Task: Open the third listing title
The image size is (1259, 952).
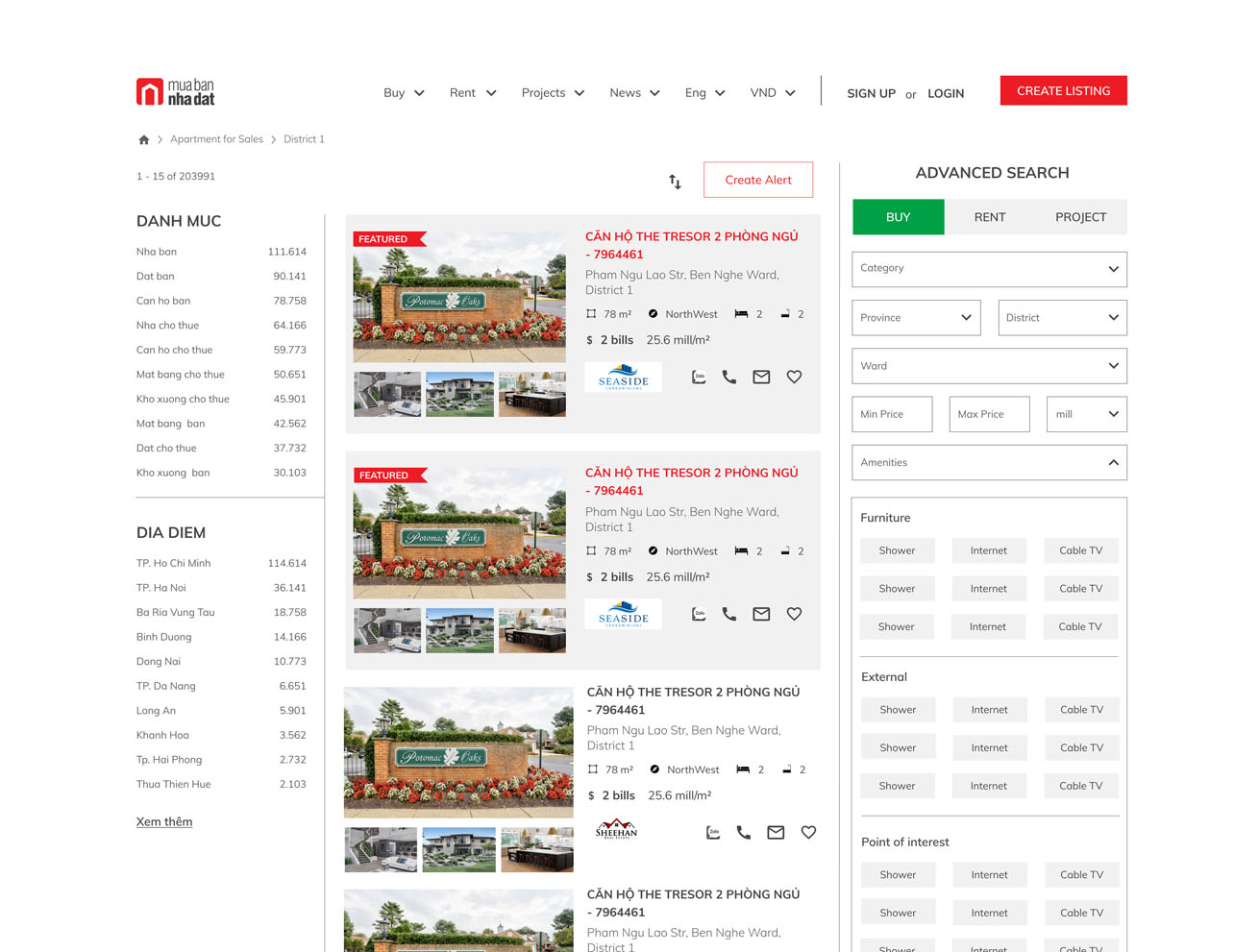Action: [694, 700]
